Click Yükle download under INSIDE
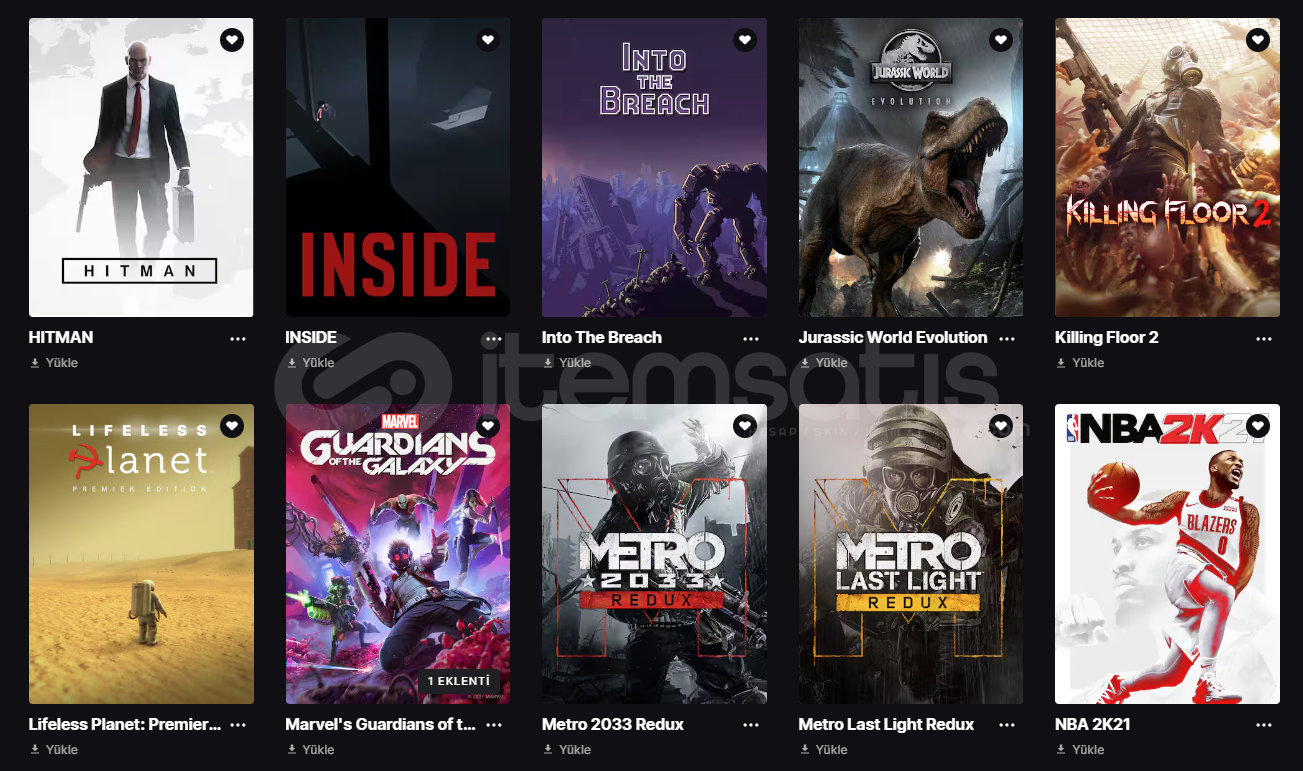Viewport: 1303px width, 771px height. click(311, 363)
